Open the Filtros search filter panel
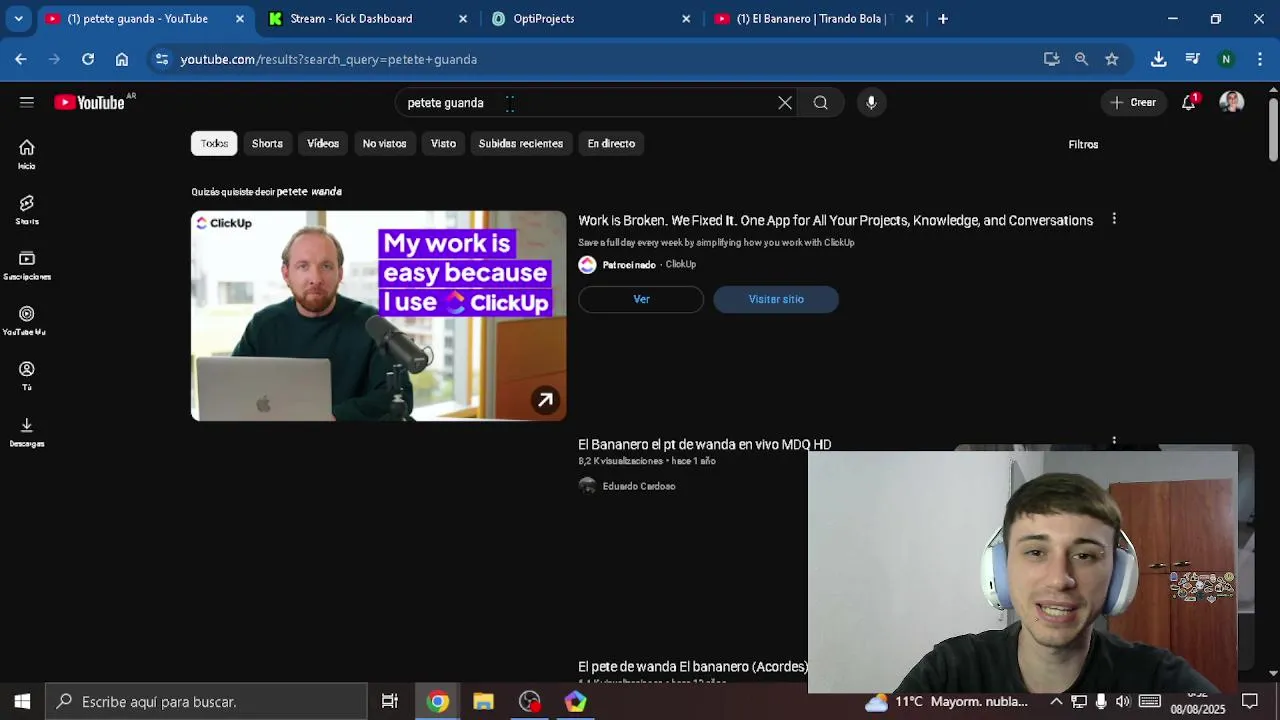This screenshot has width=1280, height=720. tap(1083, 144)
